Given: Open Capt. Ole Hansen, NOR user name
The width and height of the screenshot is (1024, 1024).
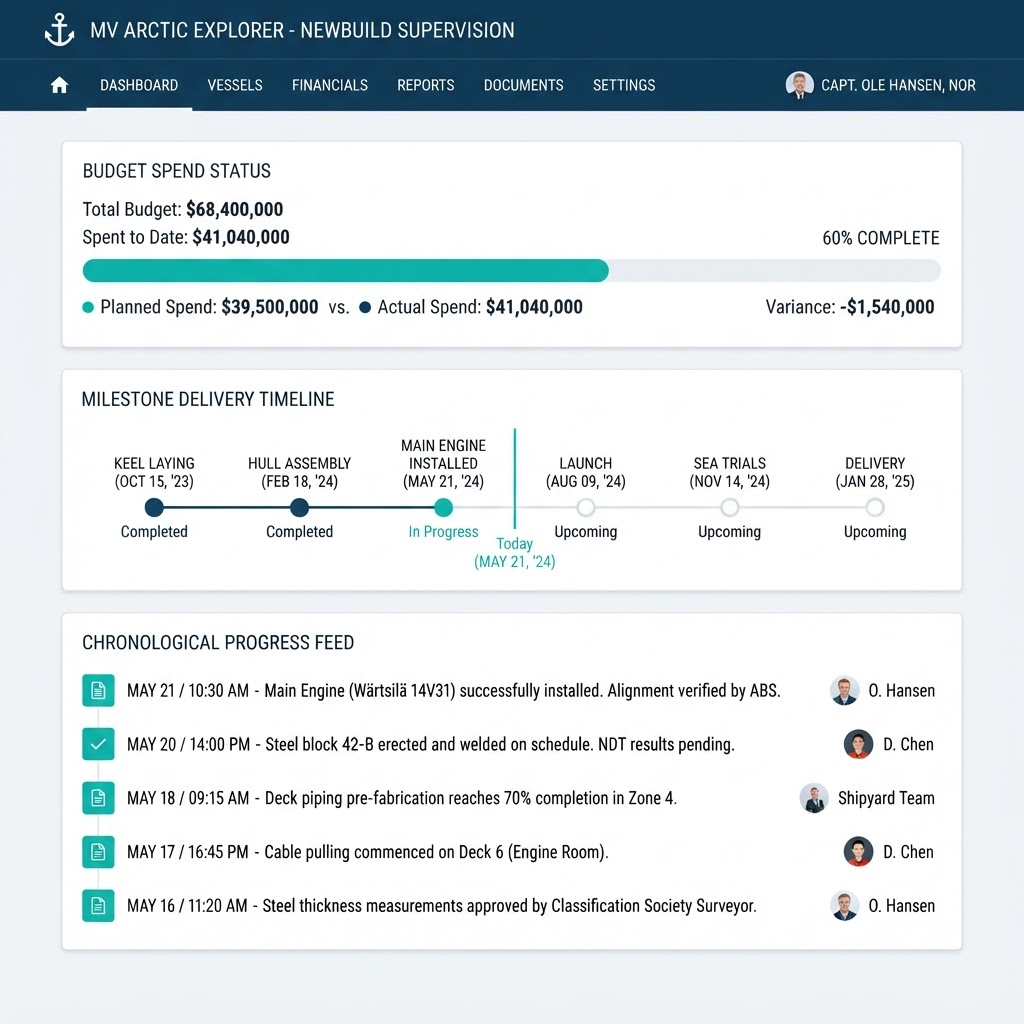Looking at the screenshot, I should tap(899, 86).
